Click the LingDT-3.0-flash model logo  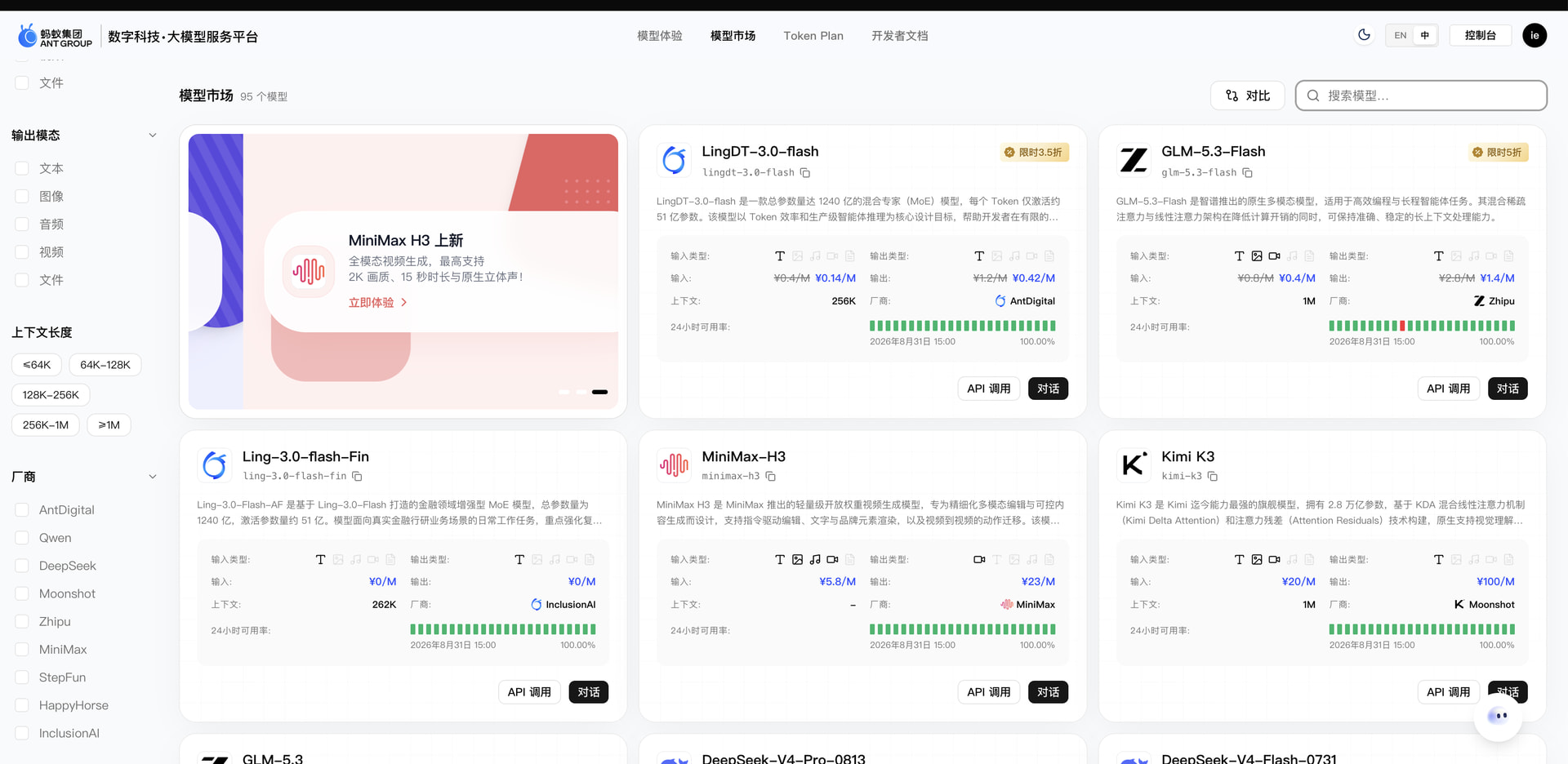(675, 160)
